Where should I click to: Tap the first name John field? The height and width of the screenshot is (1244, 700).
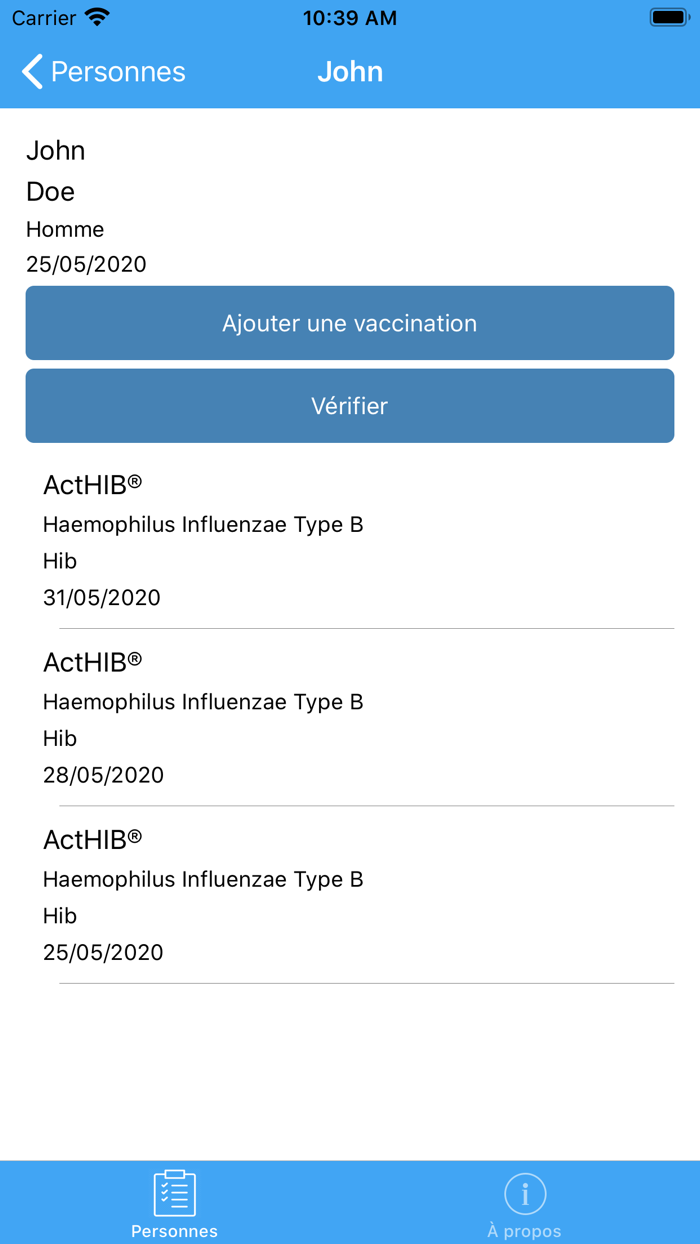pyautogui.click(x=56, y=151)
